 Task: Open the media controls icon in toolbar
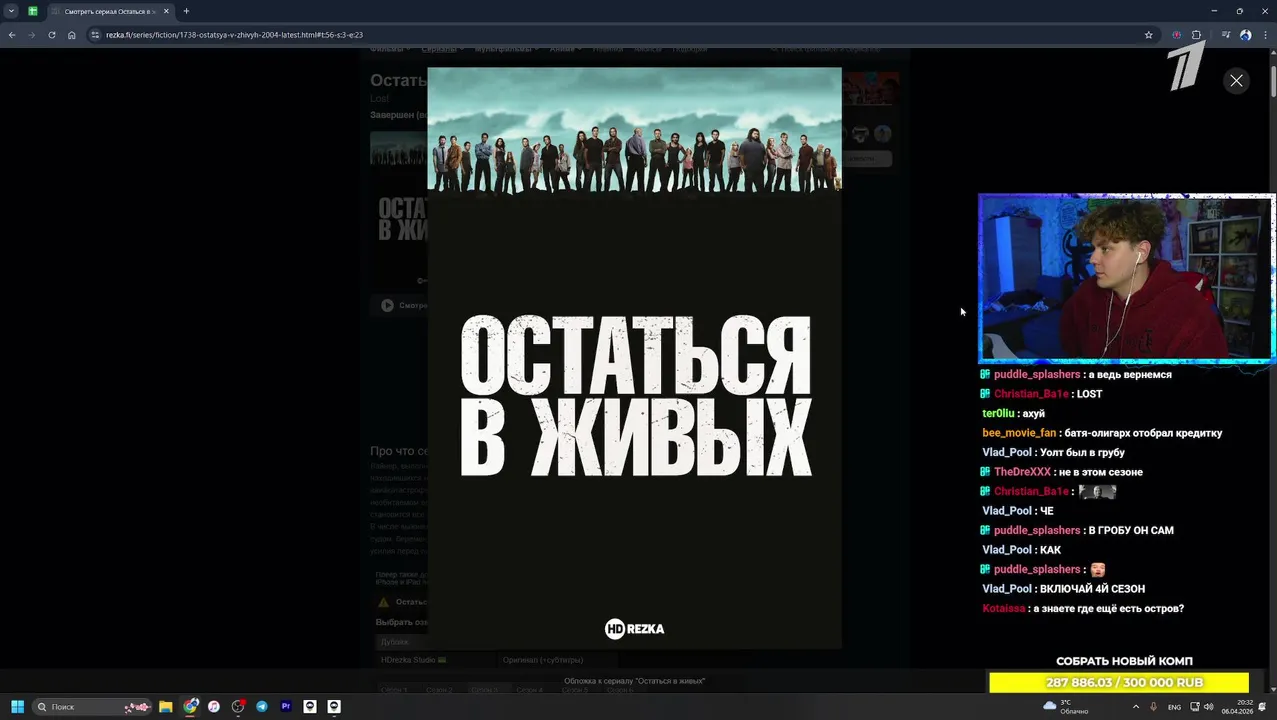tap(1226, 35)
